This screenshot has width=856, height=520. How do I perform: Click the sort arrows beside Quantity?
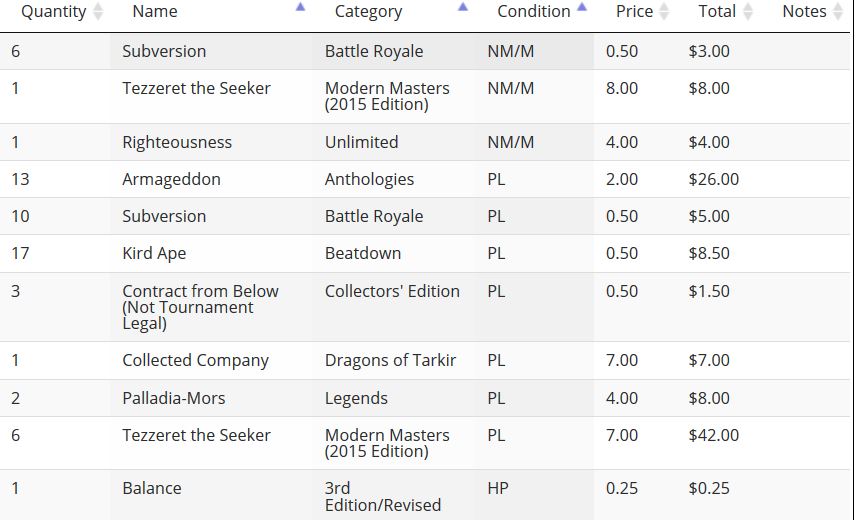[x=98, y=12]
